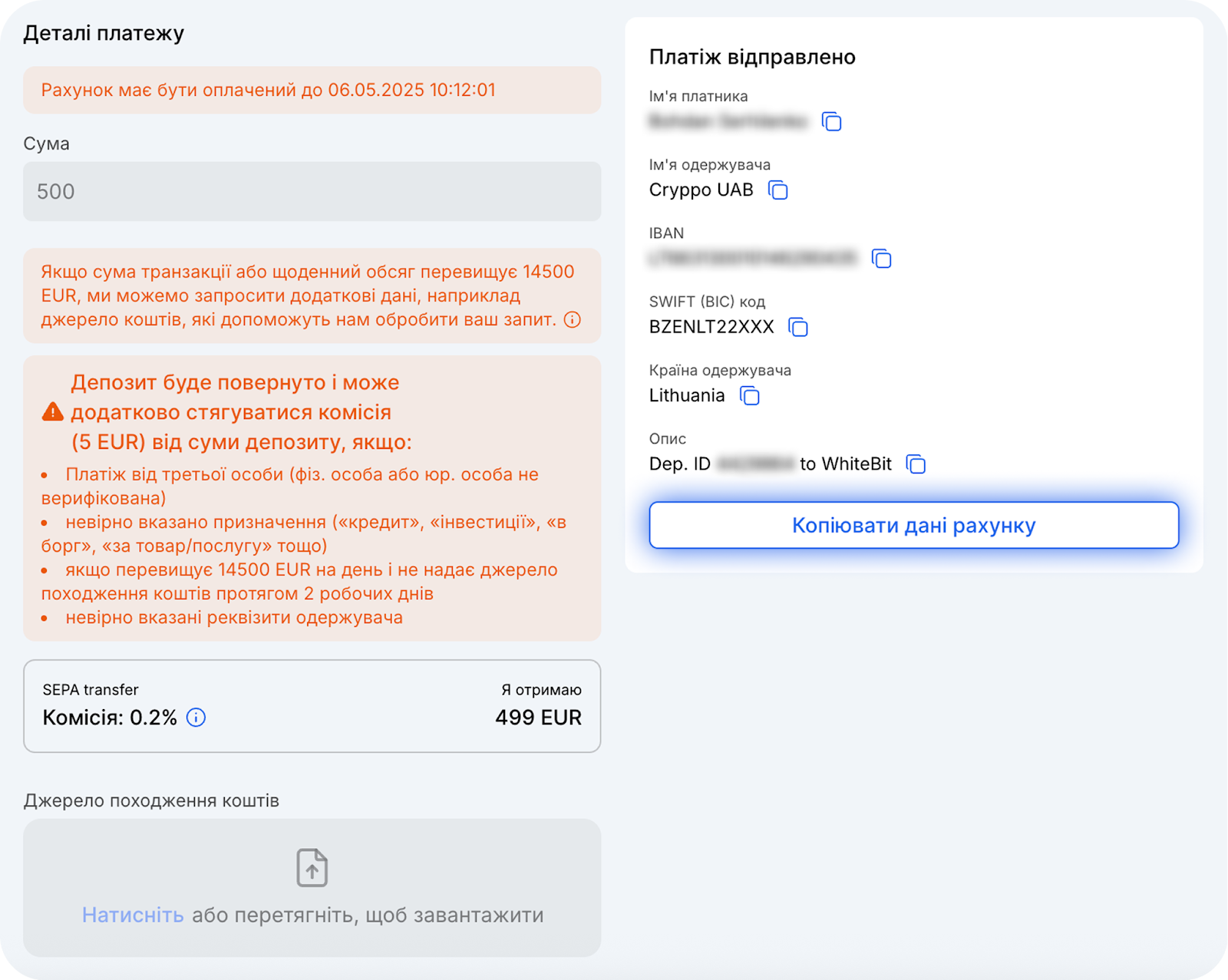Viewport: 1228px width, 980px height.
Task: Click the info icon next to Комісія 0.2%
Action: point(196,718)
